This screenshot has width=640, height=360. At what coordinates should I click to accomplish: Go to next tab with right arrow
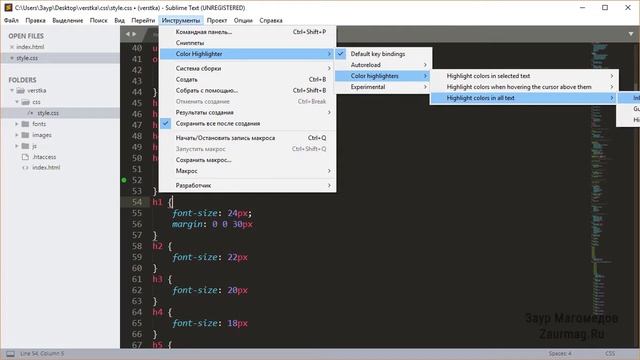click(x=134, y=34)
